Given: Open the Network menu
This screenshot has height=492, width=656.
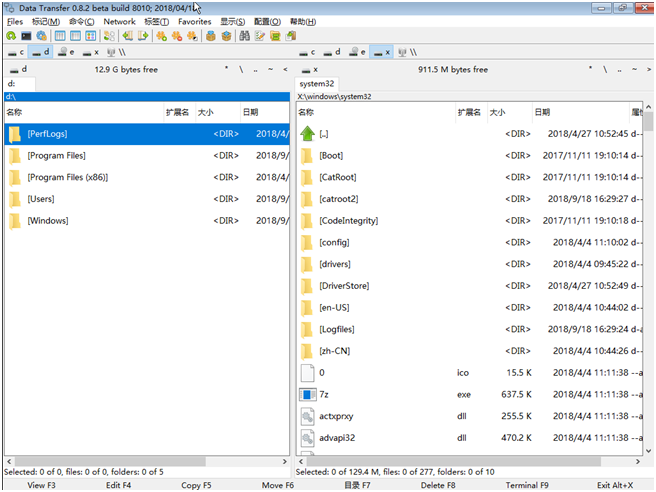Looking at the screenshot, I should (x=119, y=21).
